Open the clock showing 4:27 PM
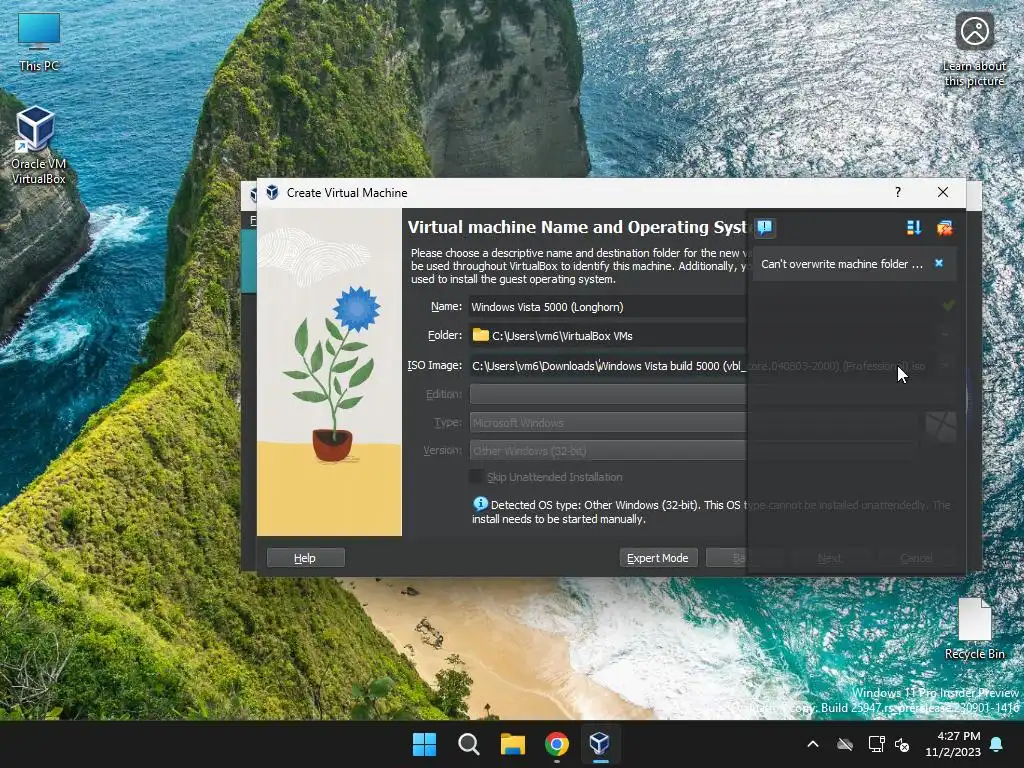 (953, 744)
